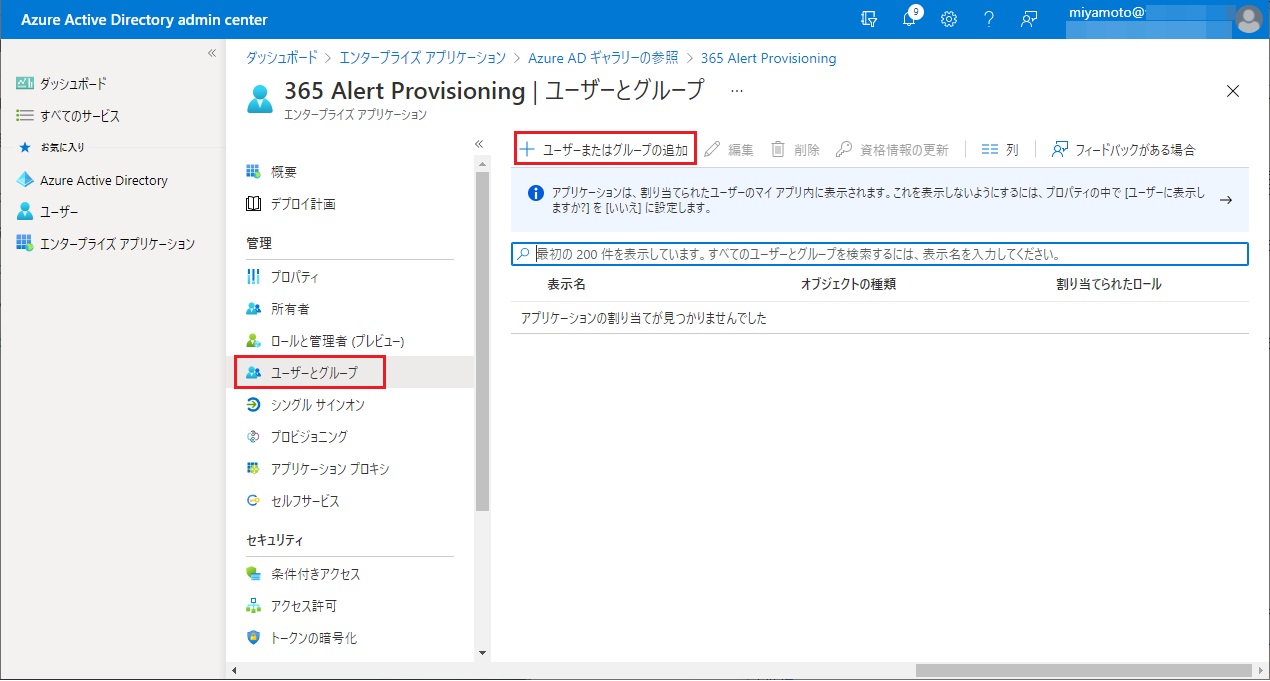
Task: Click the help question mark icon
Action: [988, 20]
